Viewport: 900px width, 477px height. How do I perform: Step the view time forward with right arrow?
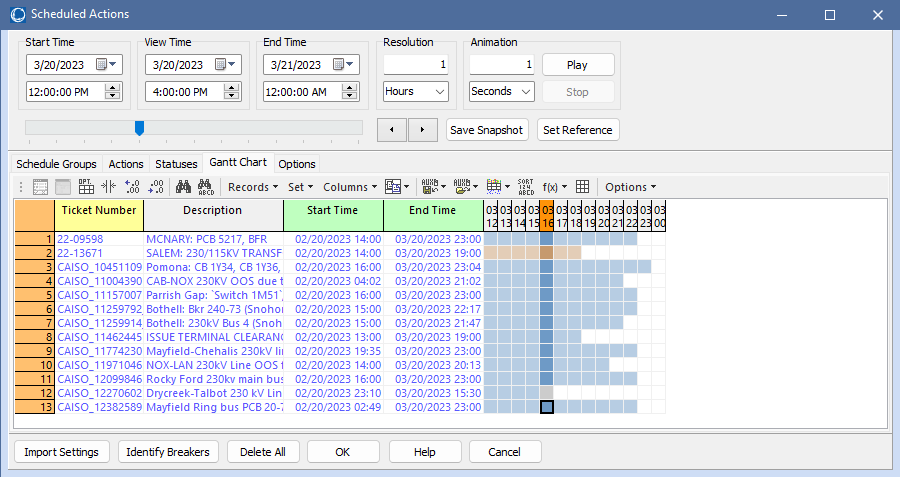click(x=424, y=130)
